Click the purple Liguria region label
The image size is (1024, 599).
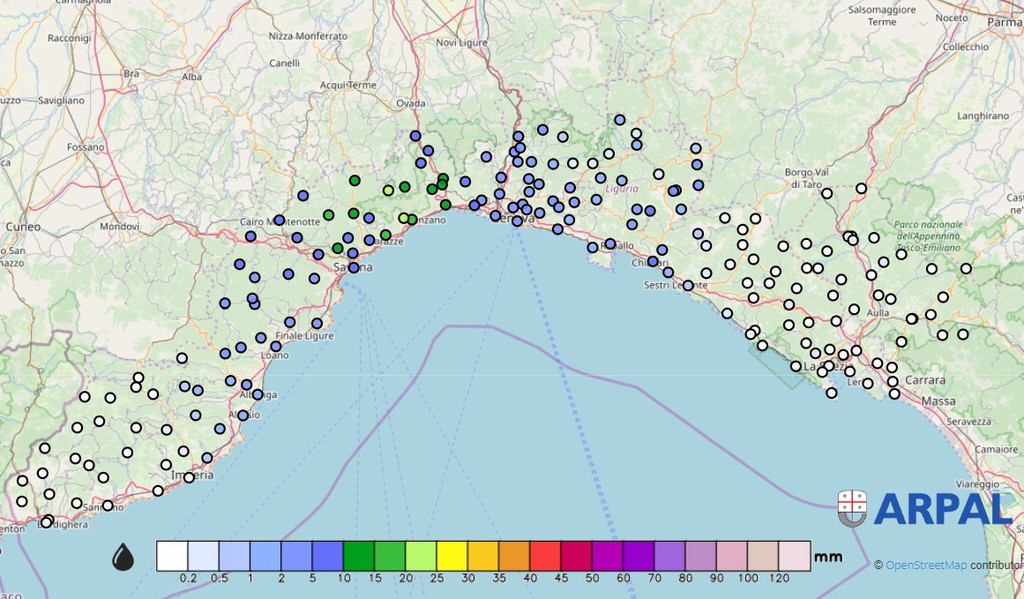coord(622,189)
